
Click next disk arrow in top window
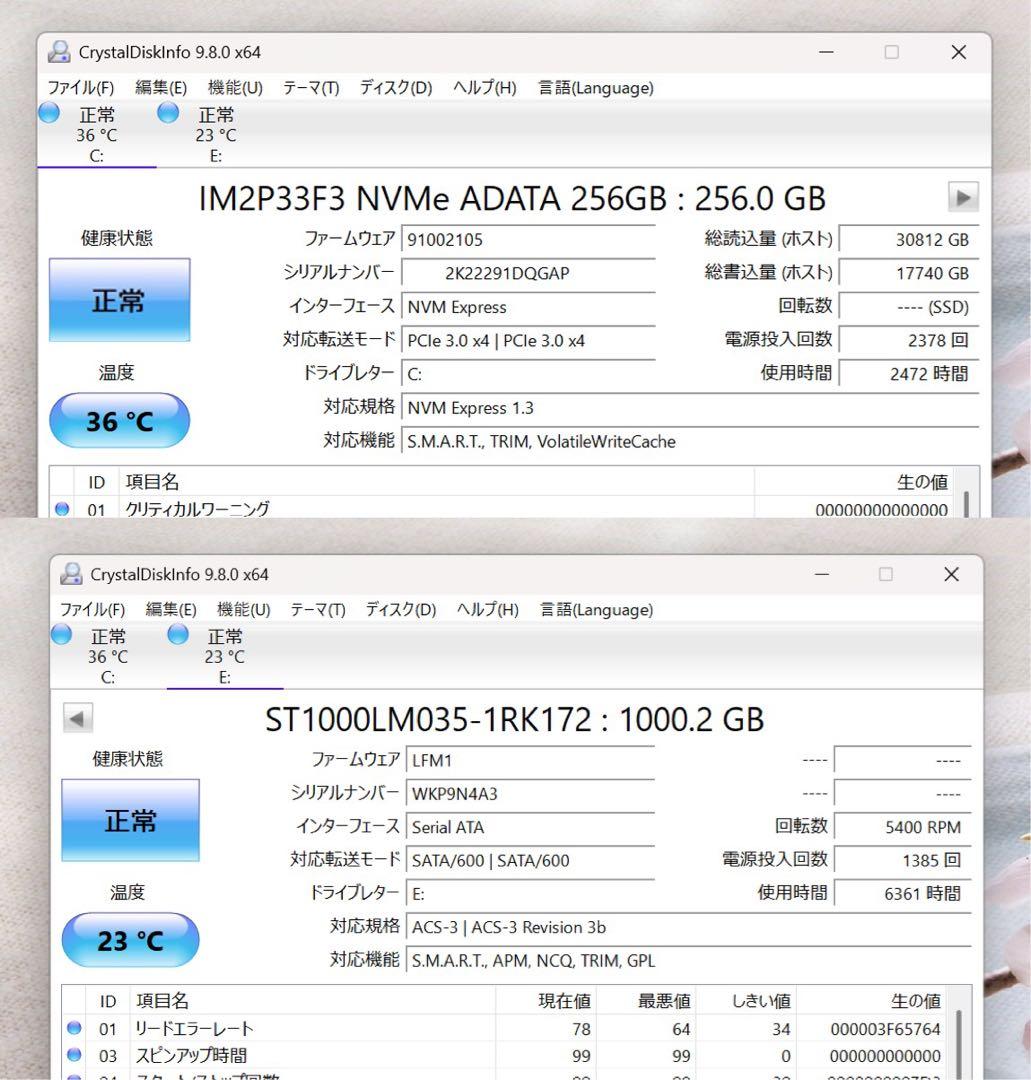click(x=964, y=198)
